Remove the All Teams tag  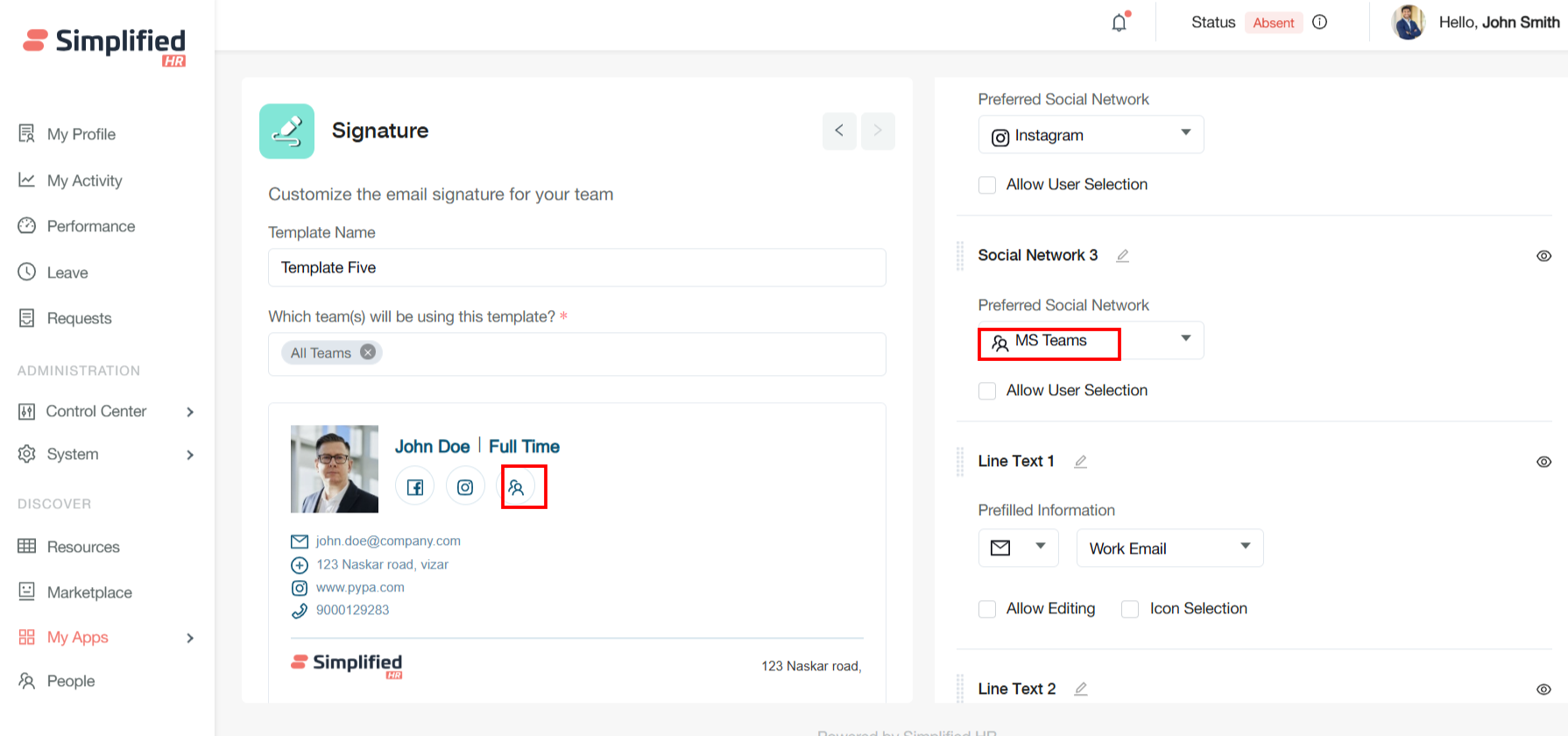(368, 352)
